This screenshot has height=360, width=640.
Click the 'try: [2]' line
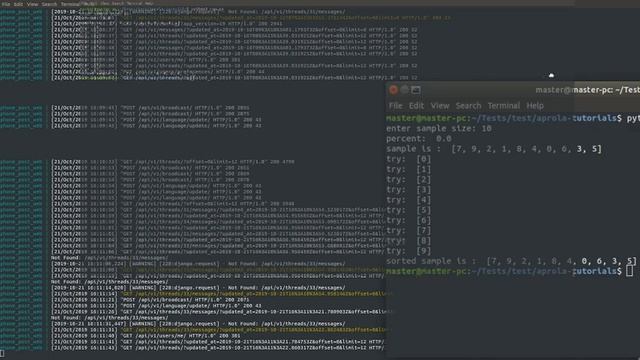pos(409,180)
